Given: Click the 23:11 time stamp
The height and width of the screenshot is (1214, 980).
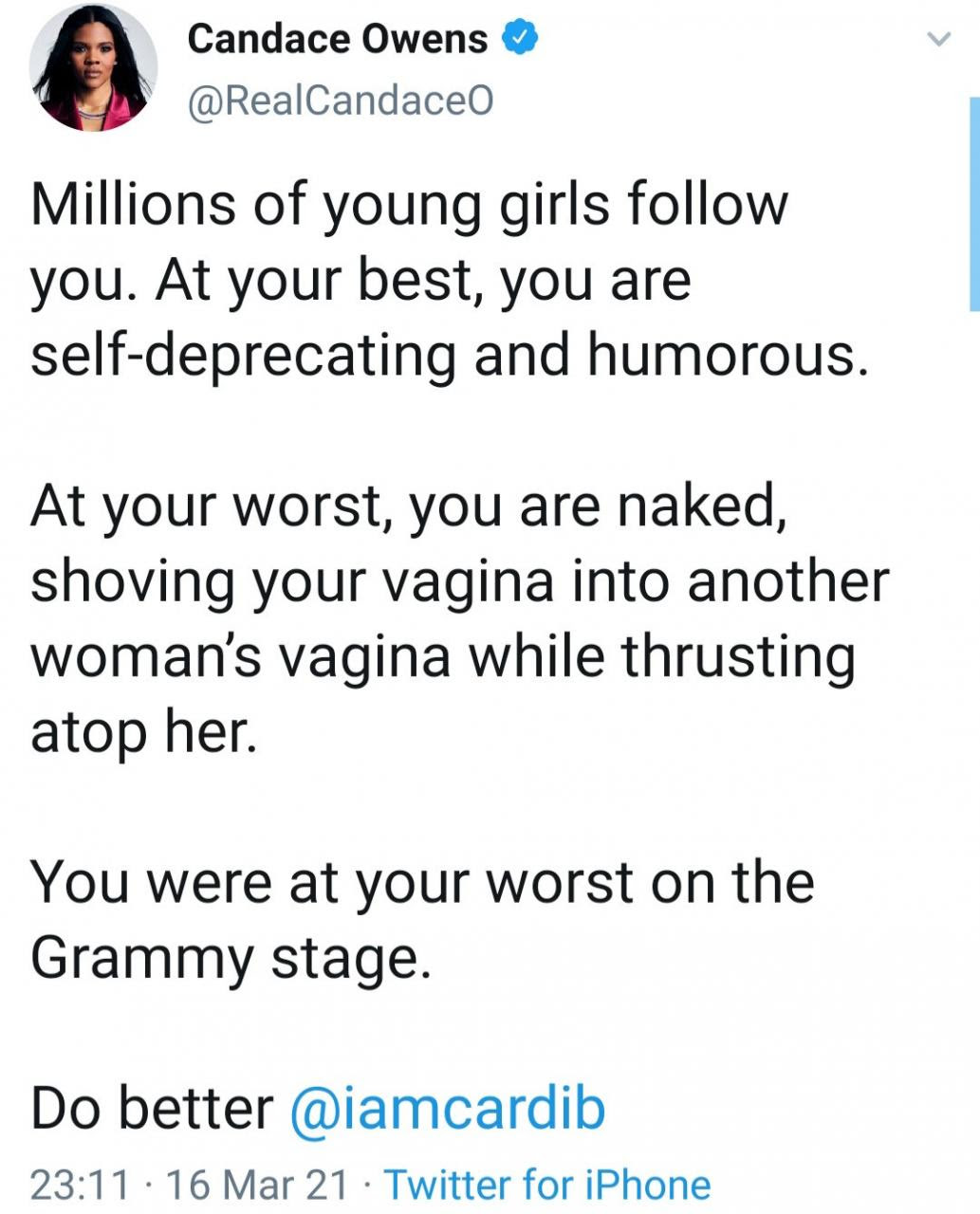Looking at the screenshot, I should click(80, 1185).
